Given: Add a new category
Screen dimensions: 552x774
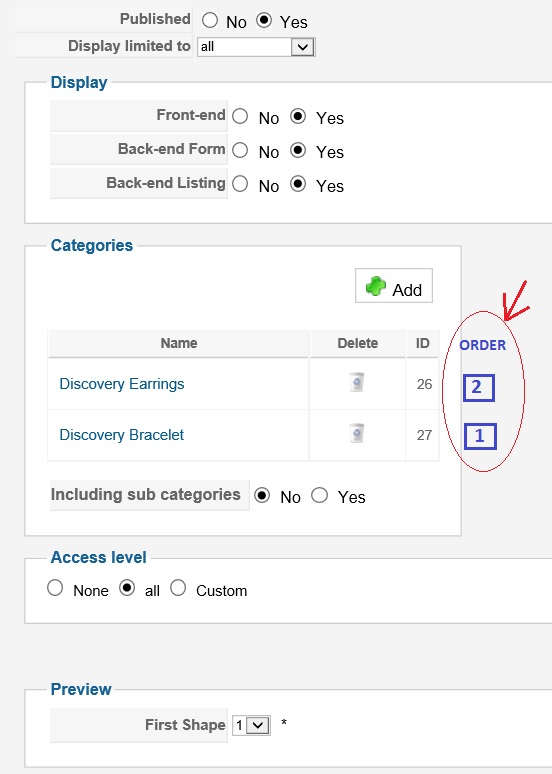Looking at the screenshot, I should tap(394, 286).
